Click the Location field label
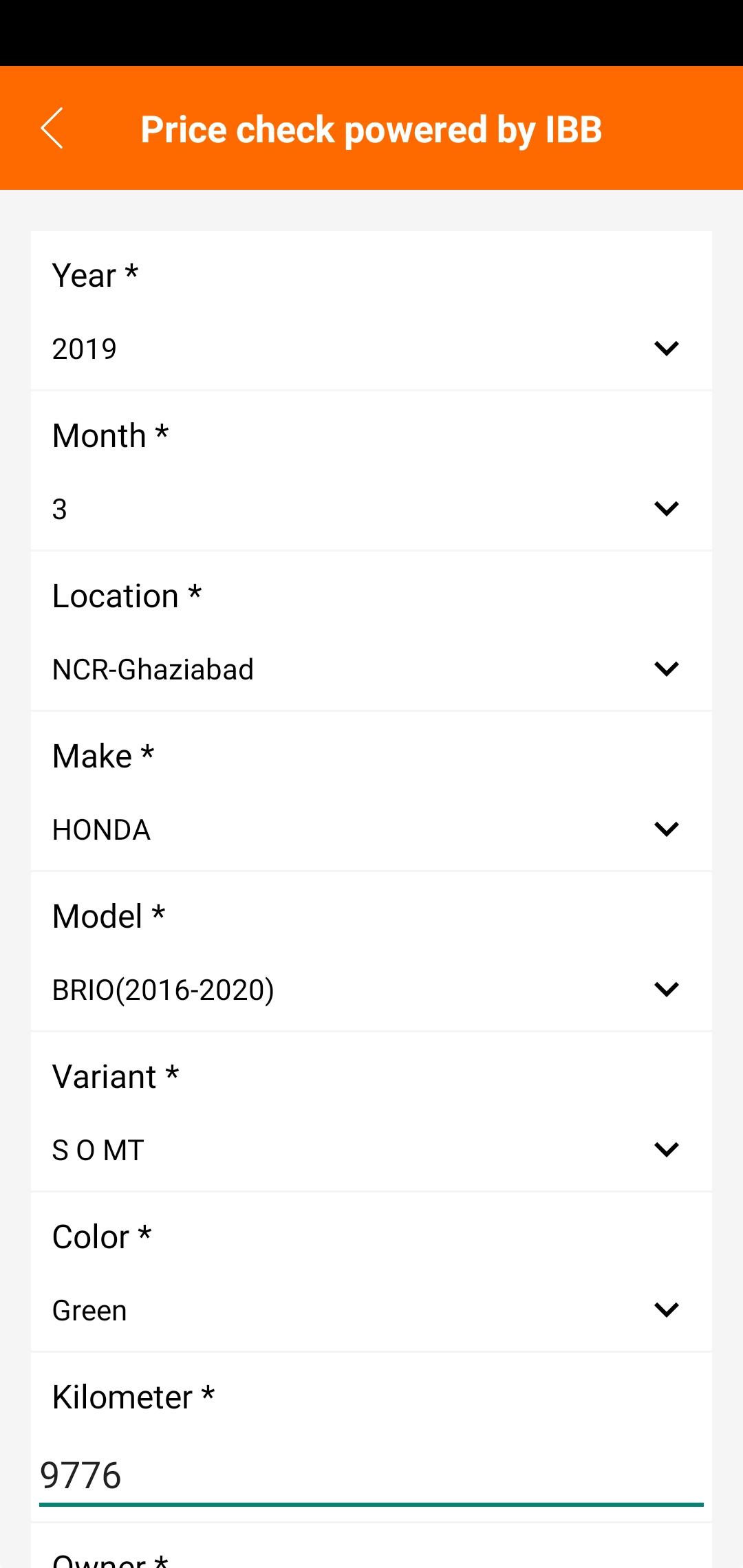The height and width of the screenshot is (1568, 743). (x=127, y=596)
